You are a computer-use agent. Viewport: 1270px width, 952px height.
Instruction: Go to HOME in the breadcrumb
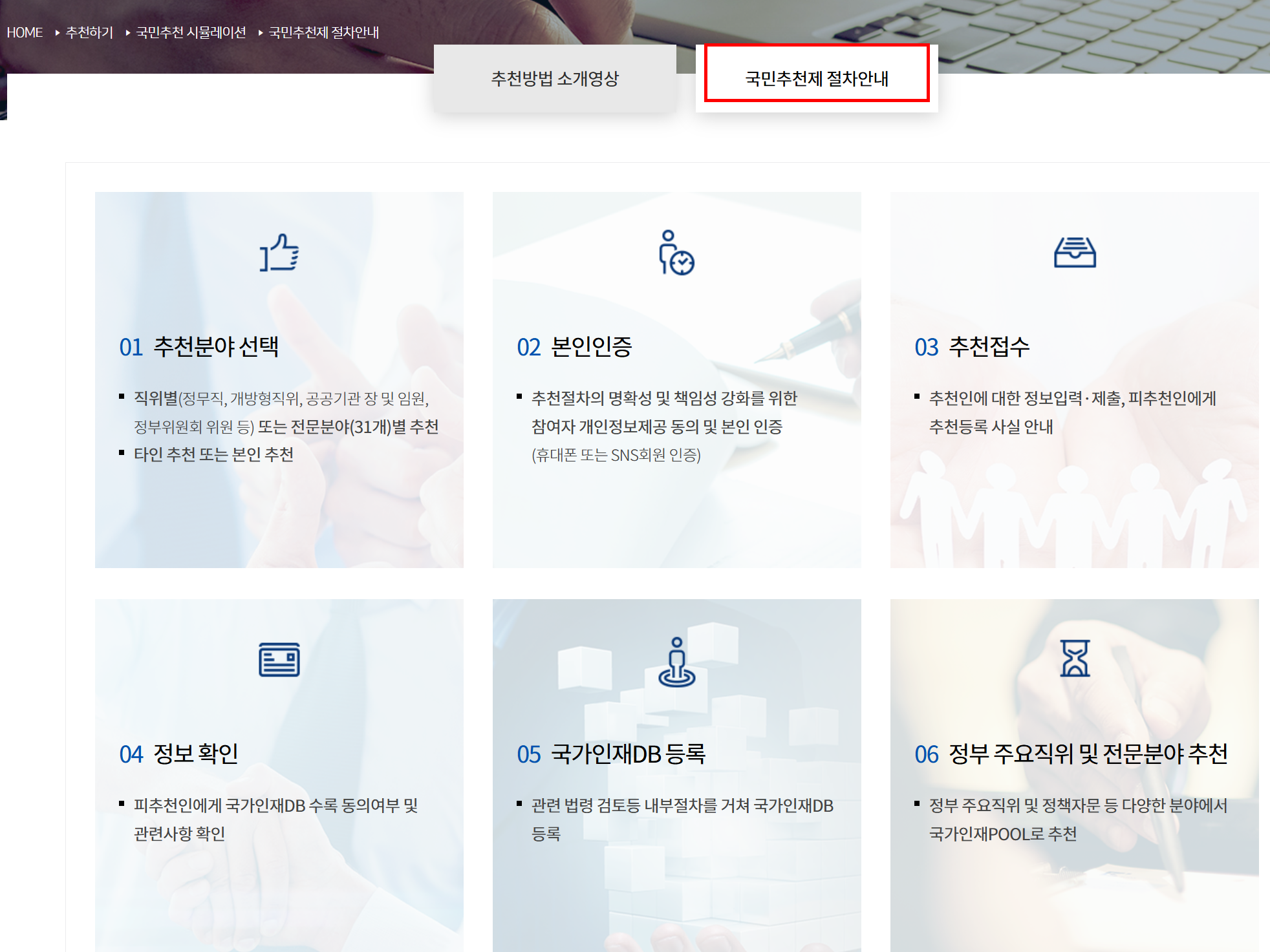pos(25,32)
